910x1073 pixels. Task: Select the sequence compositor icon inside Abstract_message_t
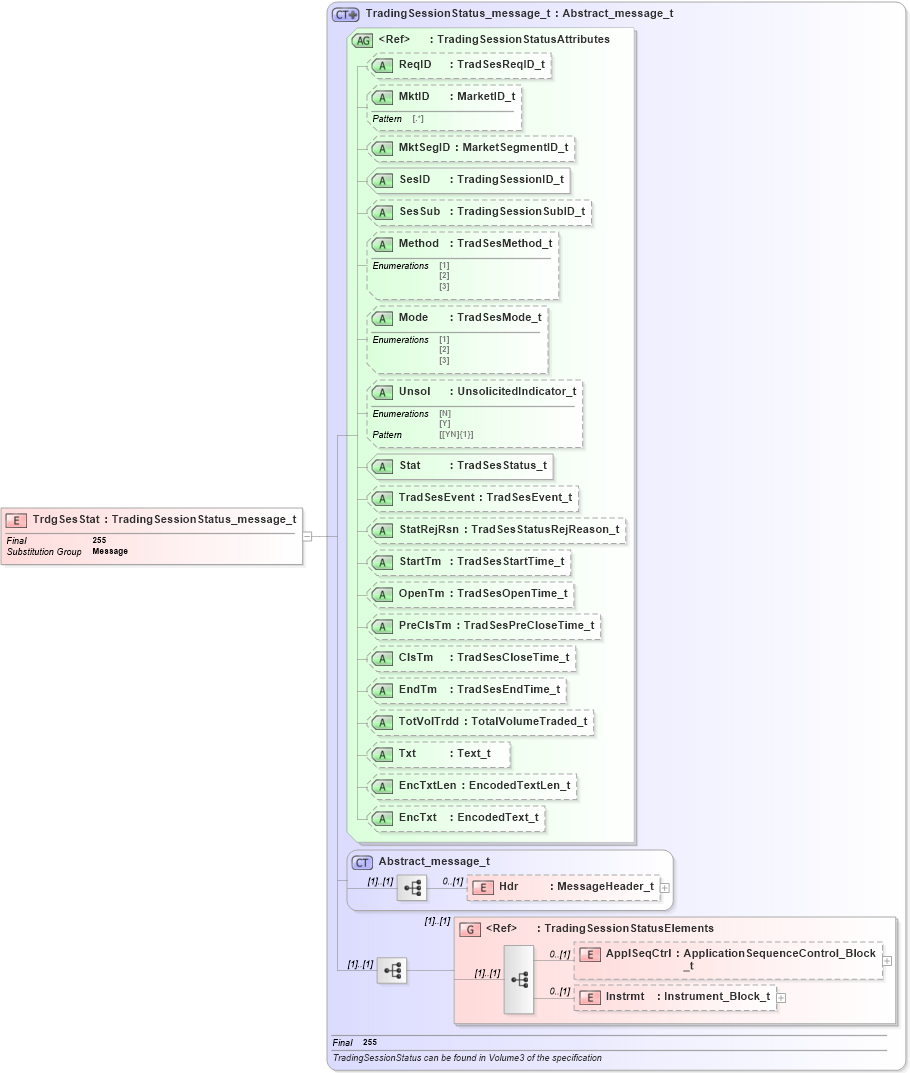[x=413, y=887]
